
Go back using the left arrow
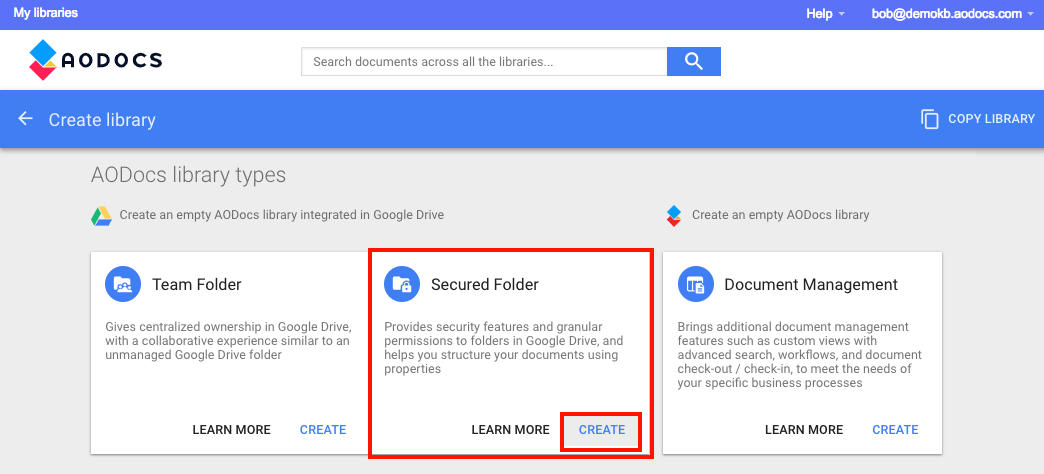click(25, 119)
